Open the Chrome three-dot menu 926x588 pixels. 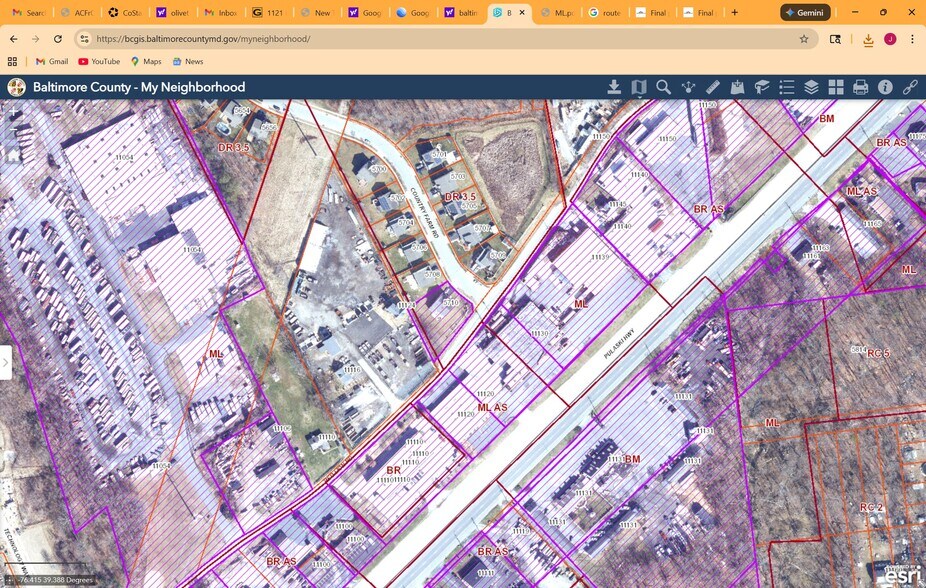[912, 39]
